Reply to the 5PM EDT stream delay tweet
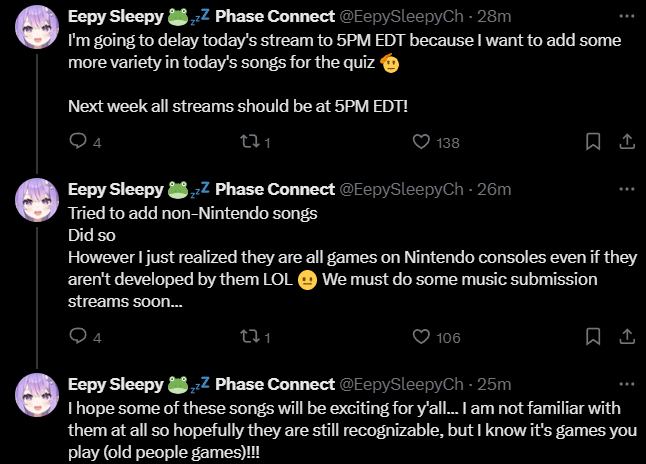The width and height of the screenshot is (646, 464). tap(78, 143)
